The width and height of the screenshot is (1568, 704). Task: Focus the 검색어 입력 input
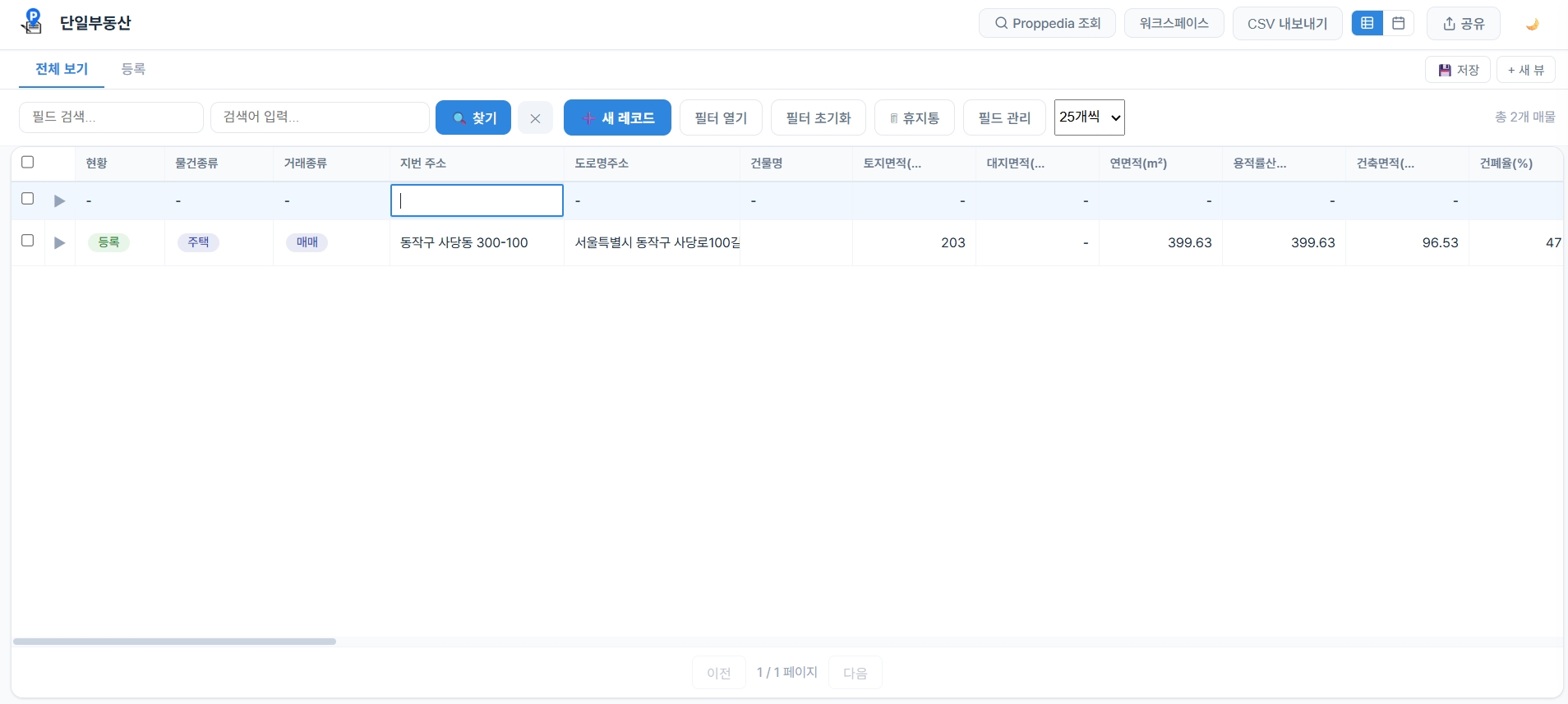pos(320,117)
